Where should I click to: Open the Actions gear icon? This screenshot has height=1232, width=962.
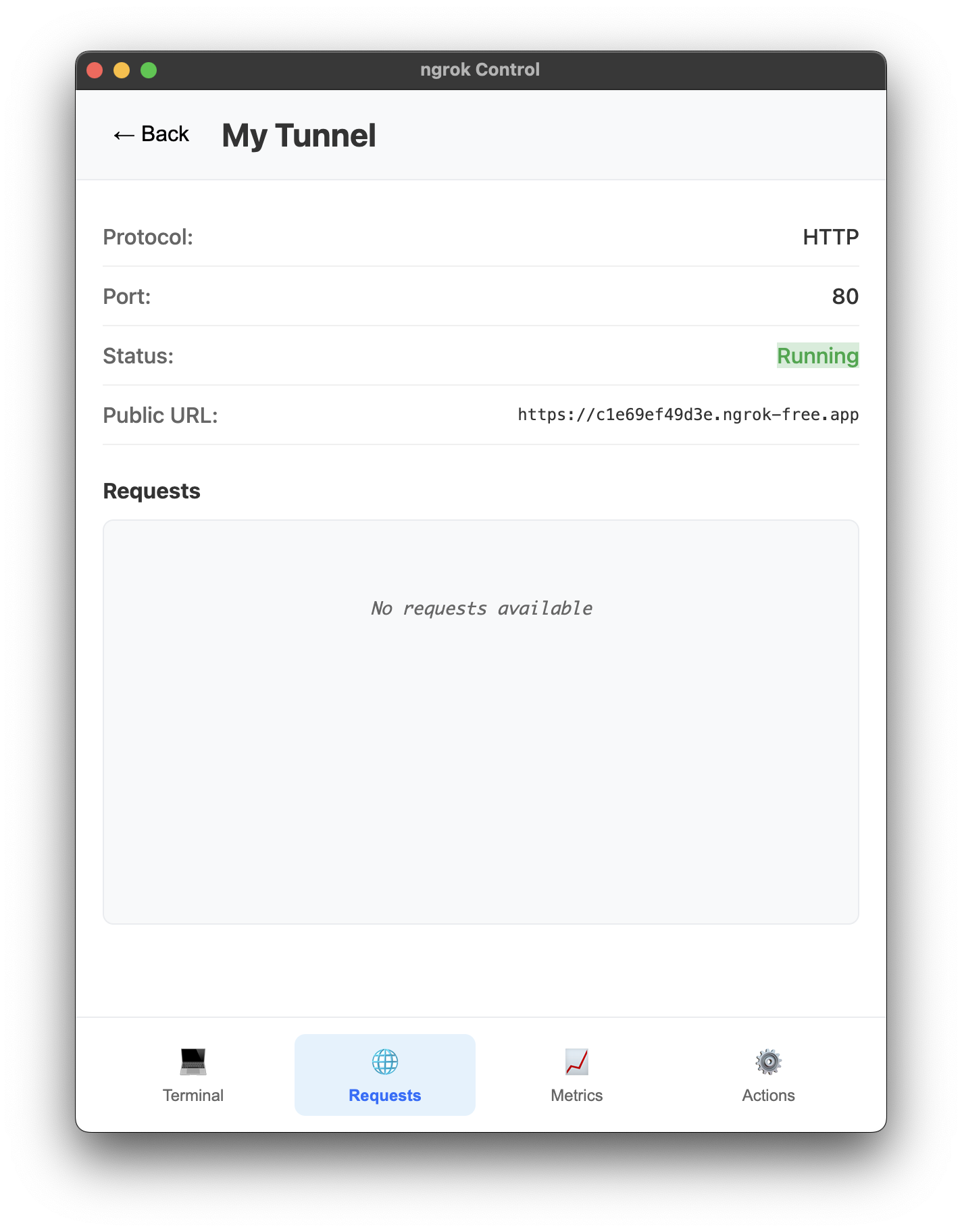point(769,1062)
